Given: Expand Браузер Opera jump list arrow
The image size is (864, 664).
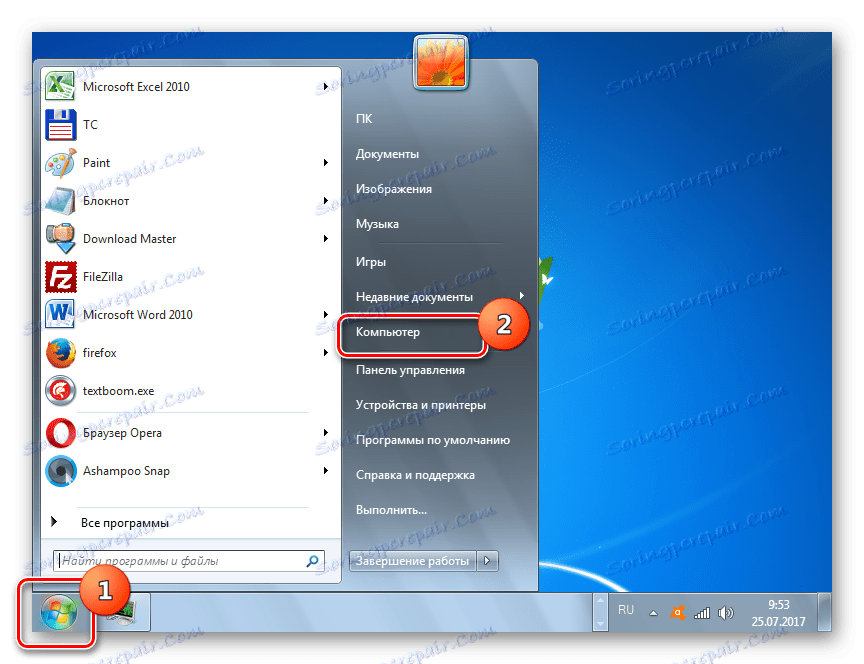Looking at the screenshot, I should point(326,433).
